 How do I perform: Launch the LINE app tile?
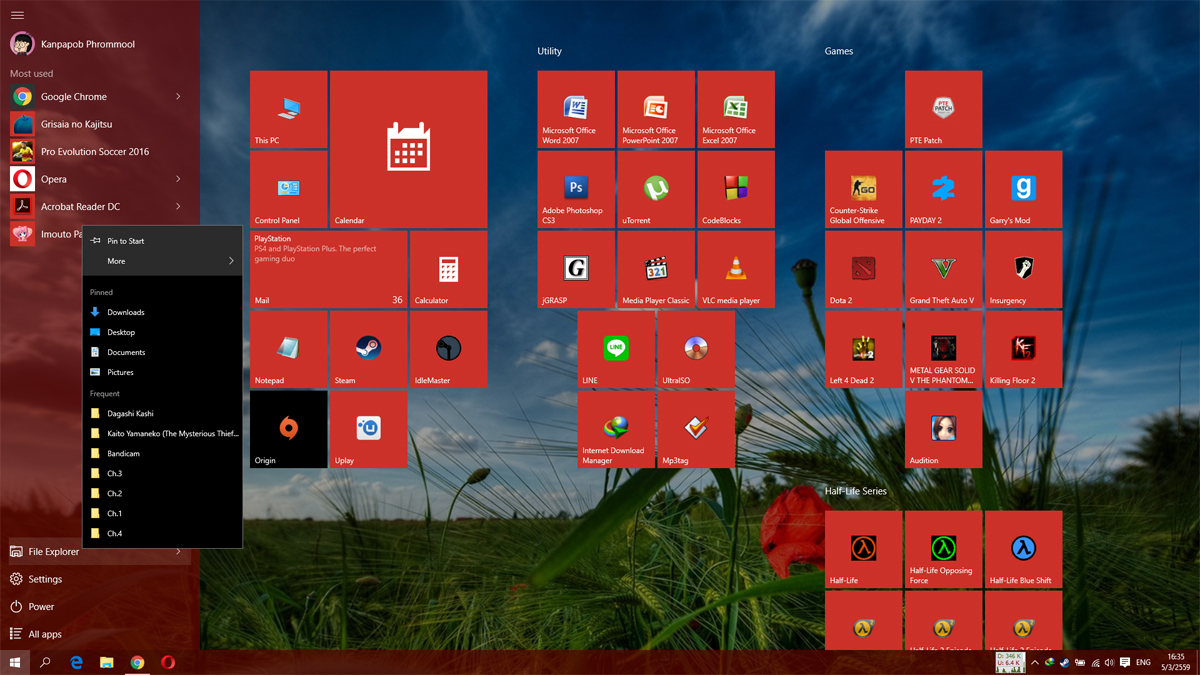[x=616, y=349]
